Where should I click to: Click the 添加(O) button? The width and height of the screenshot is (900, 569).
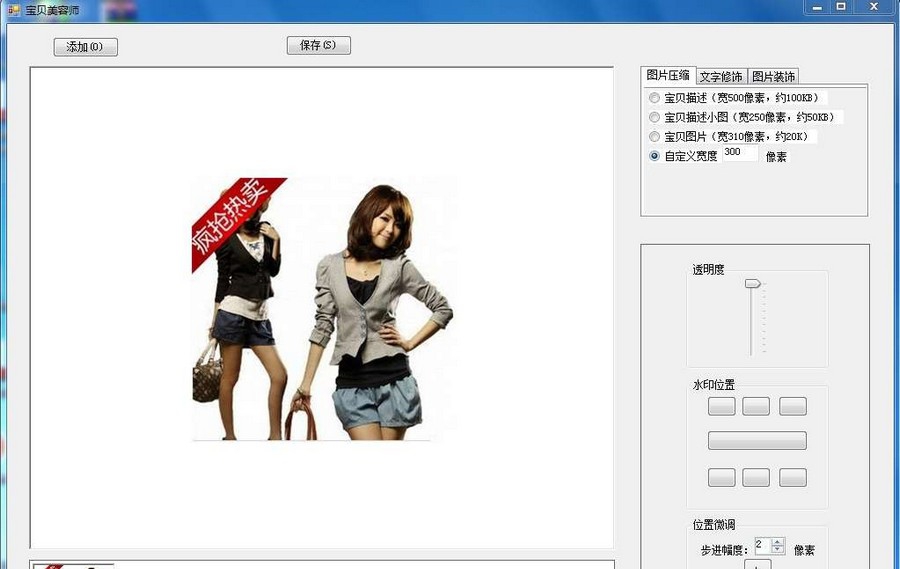[86, 47]
